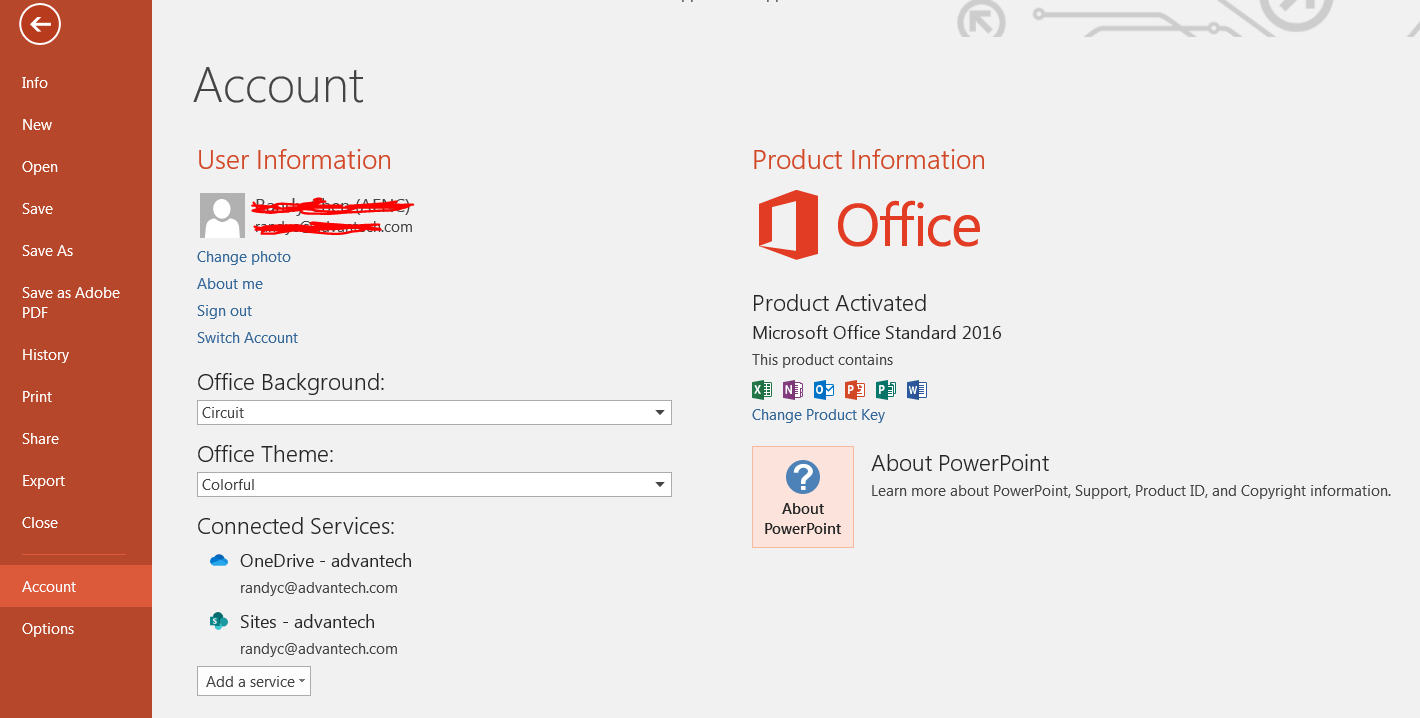Open Options from the sidebar

76,629
